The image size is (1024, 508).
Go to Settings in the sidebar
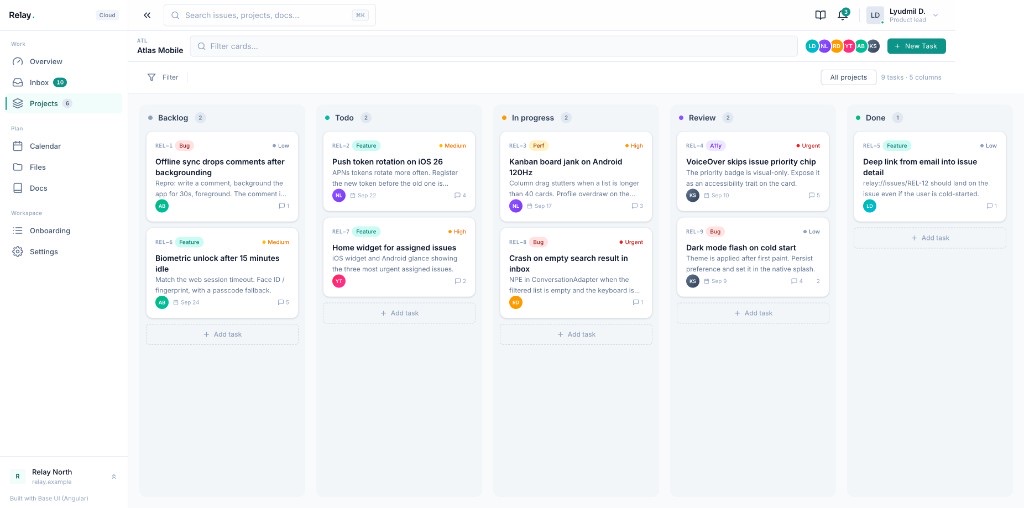tap(63, 251)
